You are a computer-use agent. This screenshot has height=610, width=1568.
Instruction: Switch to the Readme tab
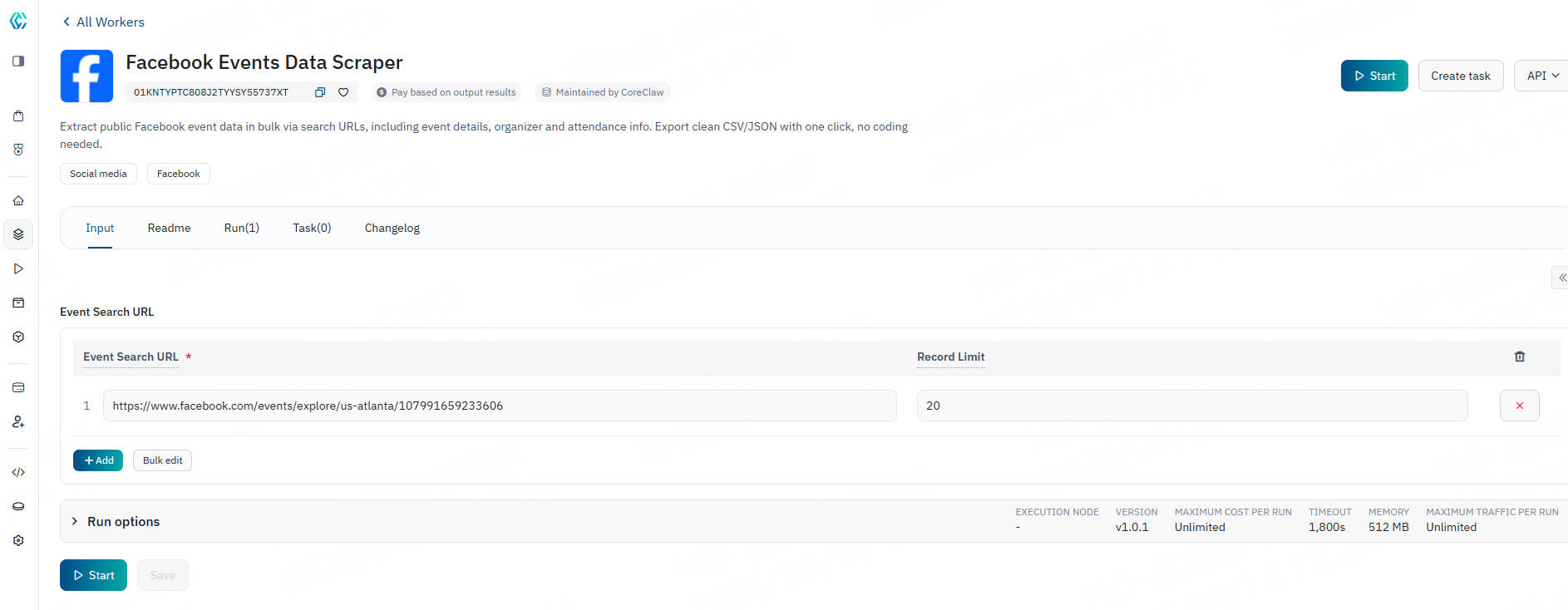click(x=169, y=228)
